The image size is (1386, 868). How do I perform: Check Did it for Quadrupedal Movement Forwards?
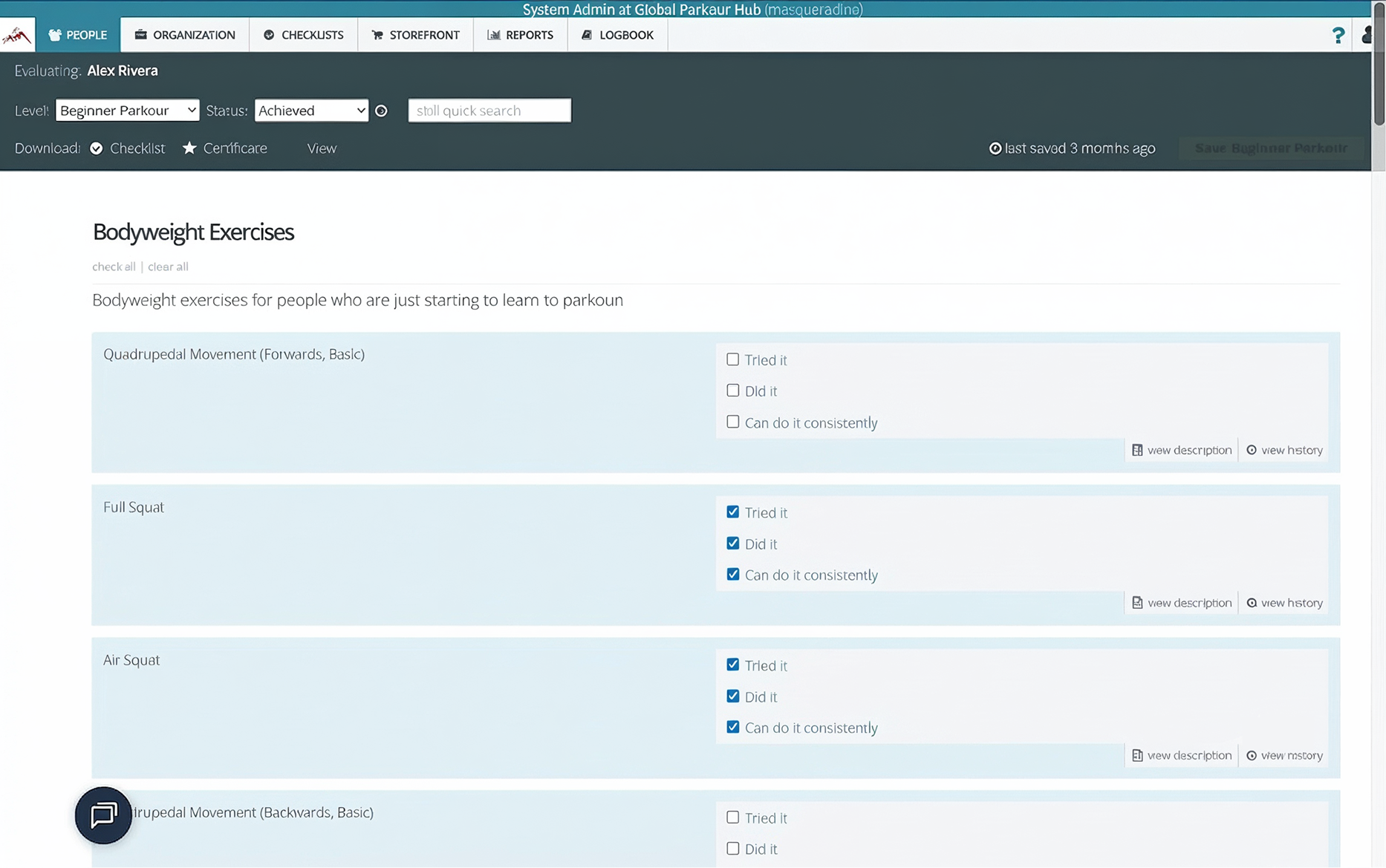tap(733, 391)
